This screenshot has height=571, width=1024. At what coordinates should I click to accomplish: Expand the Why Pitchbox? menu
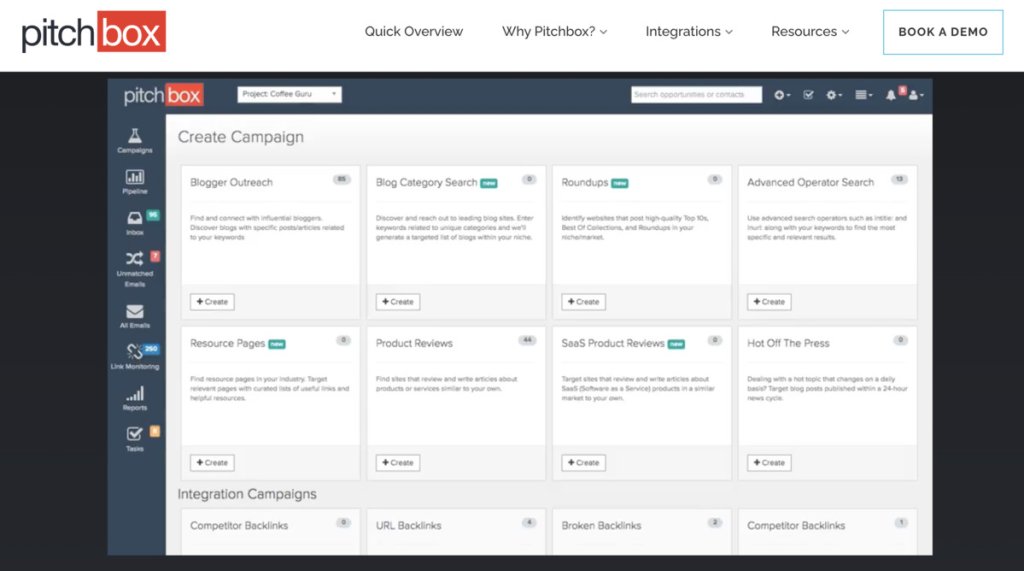click(x=554, y=31)
